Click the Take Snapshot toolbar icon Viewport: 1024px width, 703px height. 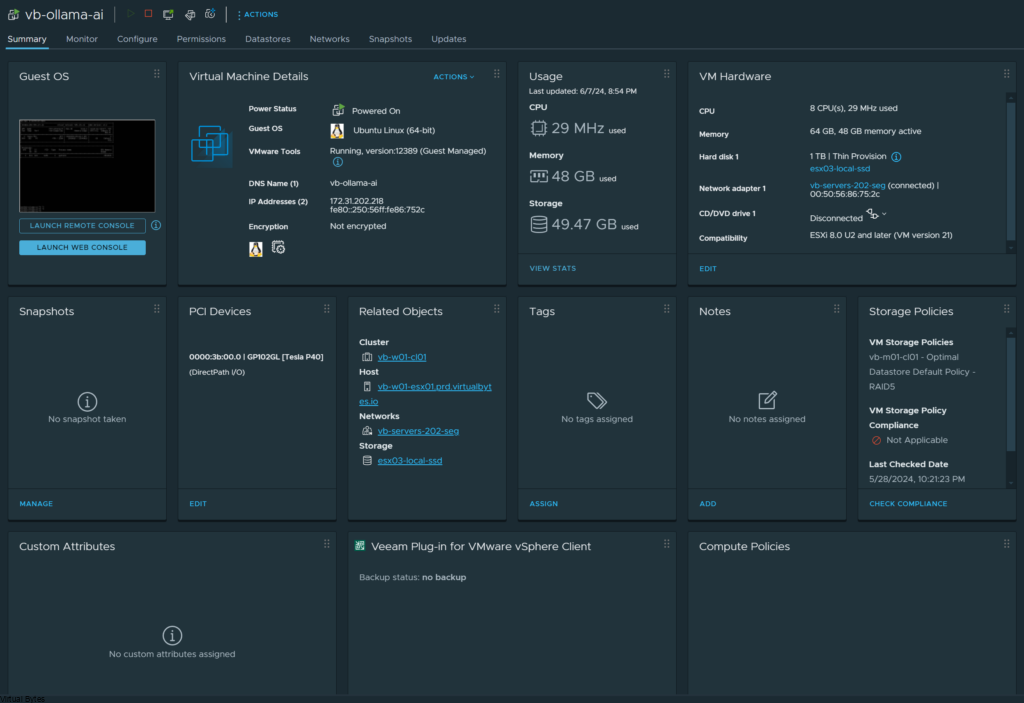click(x=210, y=14)
